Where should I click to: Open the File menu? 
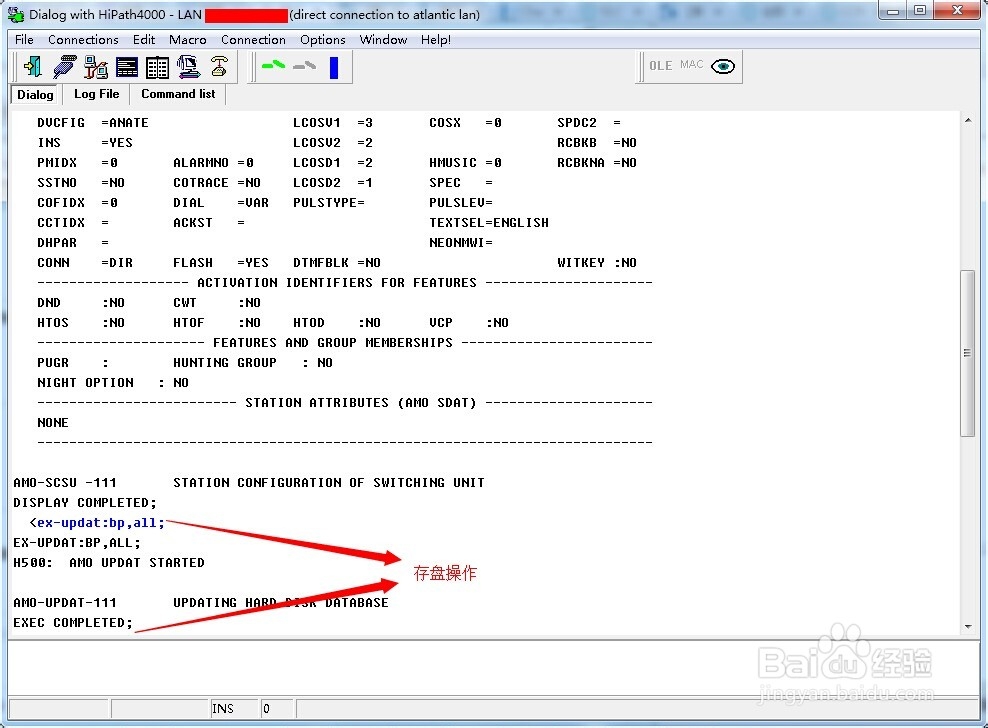tap(24, 40)
